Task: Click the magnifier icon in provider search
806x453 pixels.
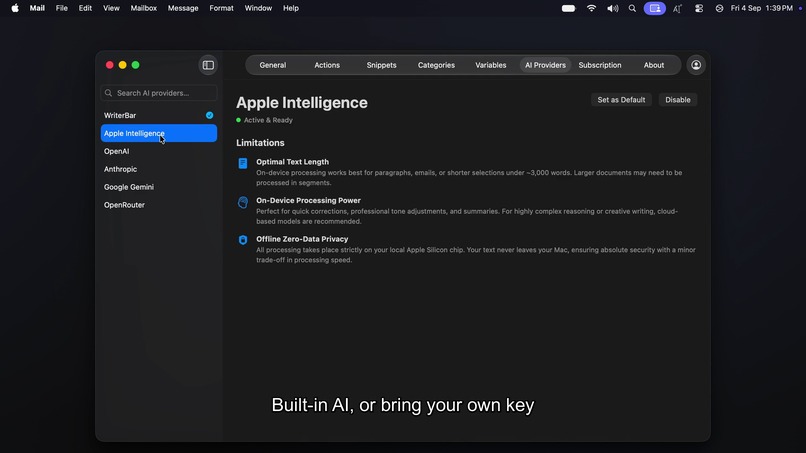Action: (x=108, y=93)
